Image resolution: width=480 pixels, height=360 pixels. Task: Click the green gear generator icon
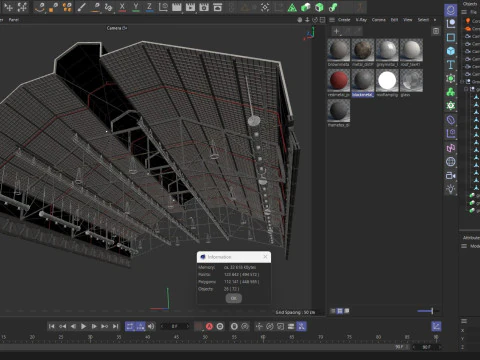[x=451, y=106]
